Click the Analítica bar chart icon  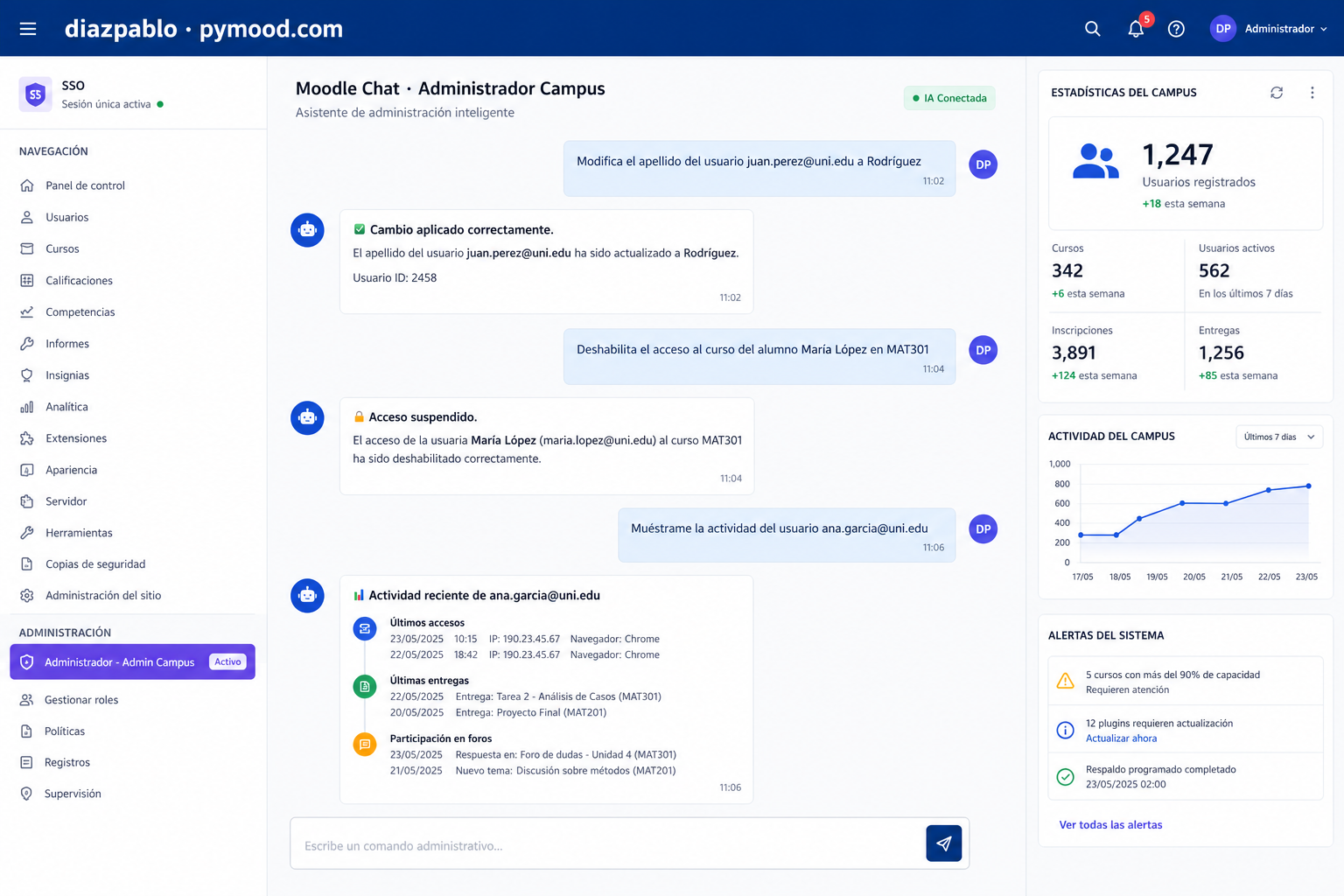pos(27,406)
